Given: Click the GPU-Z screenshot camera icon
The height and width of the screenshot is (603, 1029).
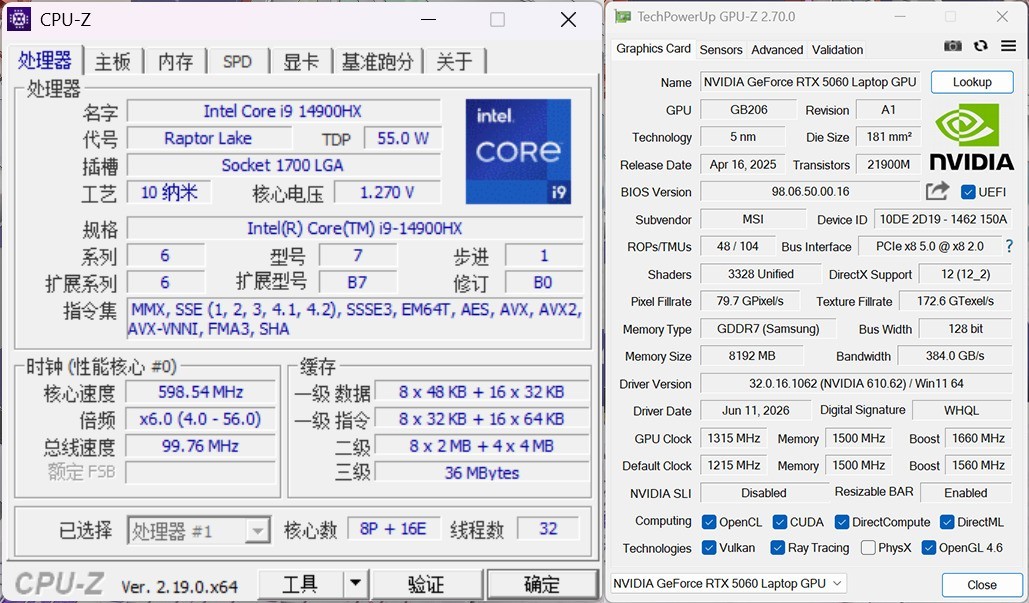Looking at the screenshot, I should click(952, 46).
